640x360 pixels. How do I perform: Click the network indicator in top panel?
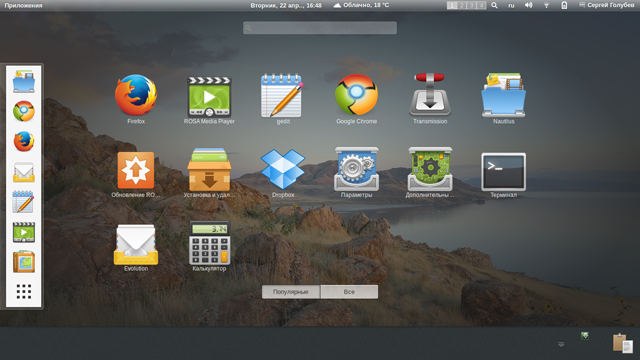[546, 5]
